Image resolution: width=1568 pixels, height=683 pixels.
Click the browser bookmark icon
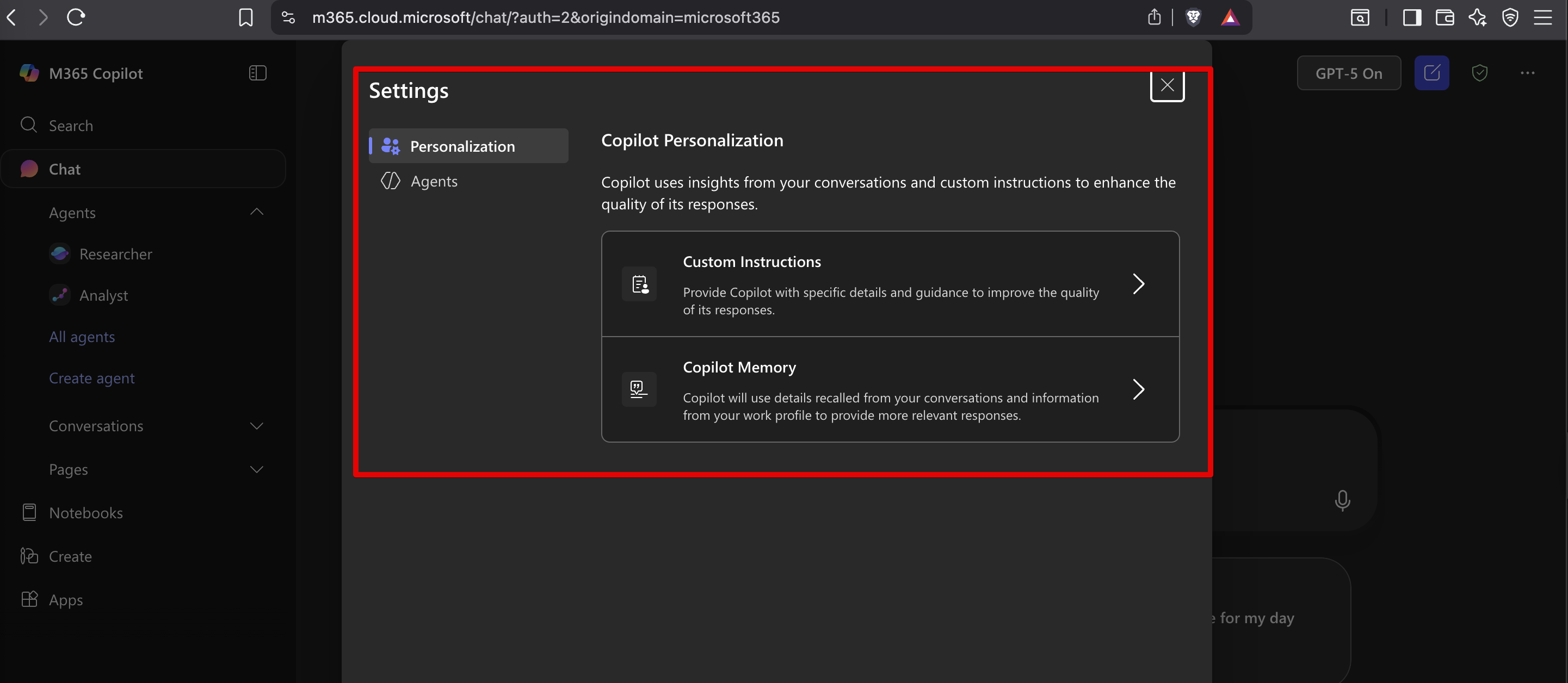pos(246,17)
